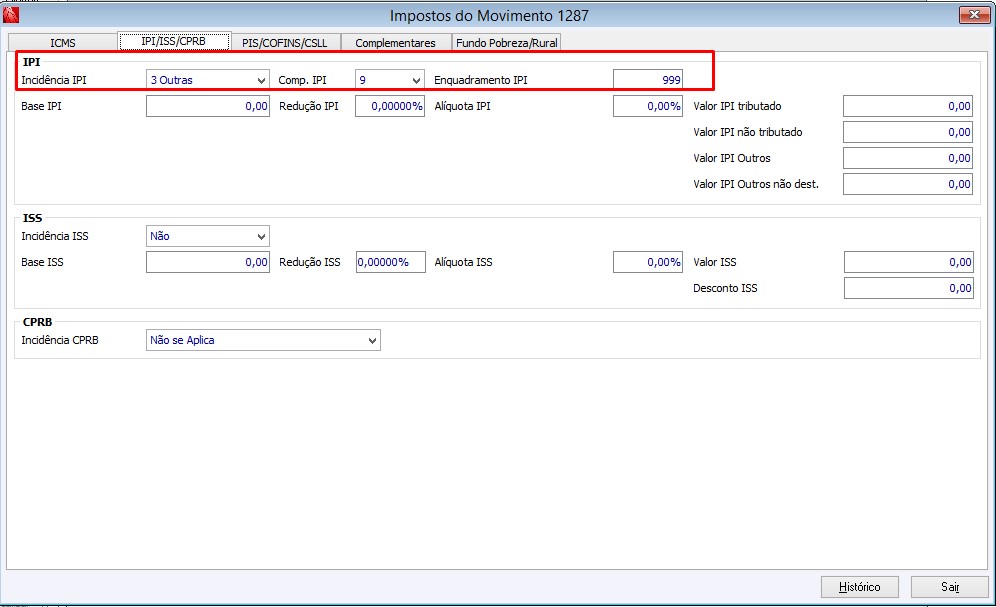Viewport: 996px width, 607px height.
Task: Click the Base ISS input field
Action: pyautogui.click(x=208, y=262)
